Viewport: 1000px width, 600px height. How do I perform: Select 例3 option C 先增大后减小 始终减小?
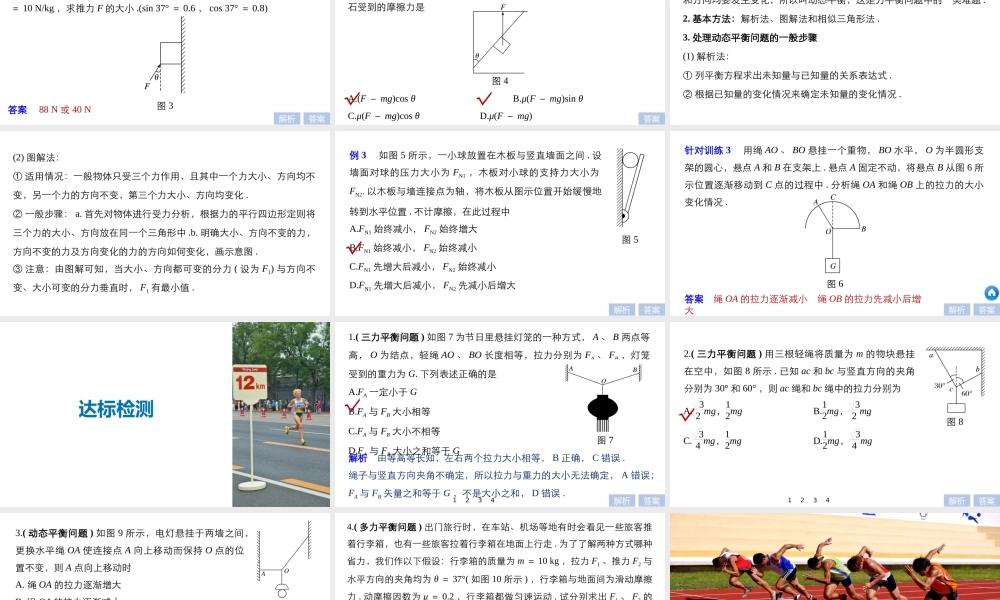(x=422, y=267)
